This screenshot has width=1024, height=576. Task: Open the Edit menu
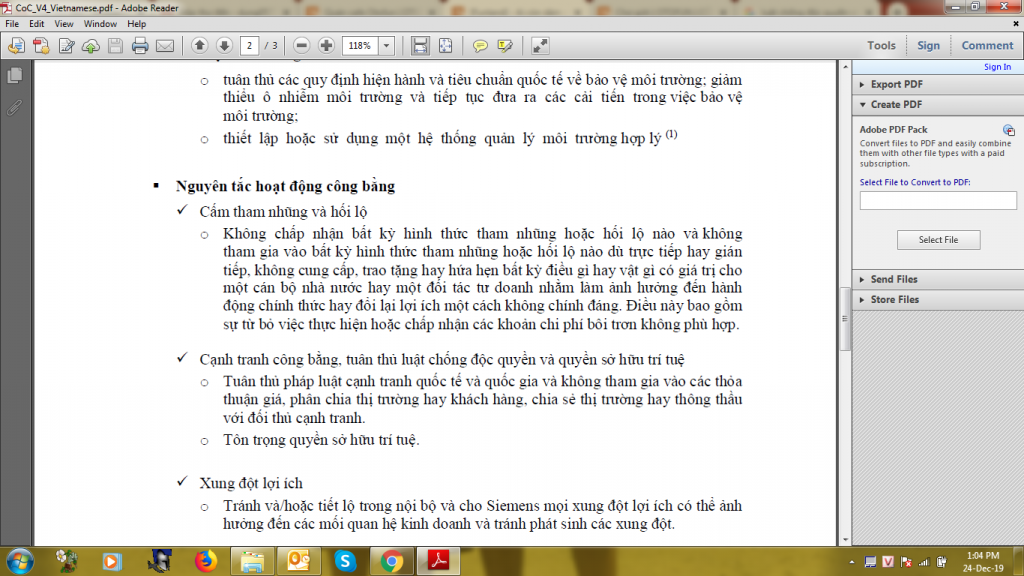(x=37, y=24)
